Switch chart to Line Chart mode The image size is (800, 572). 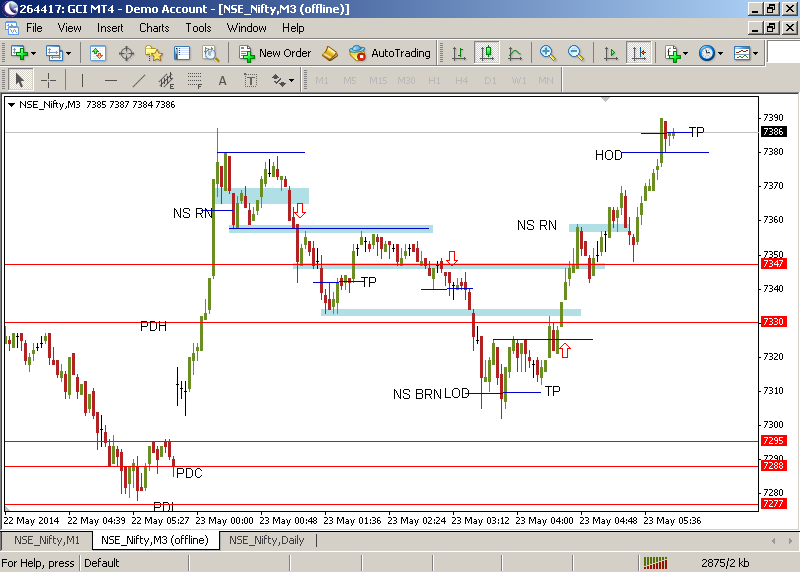[x=515, y=53]
